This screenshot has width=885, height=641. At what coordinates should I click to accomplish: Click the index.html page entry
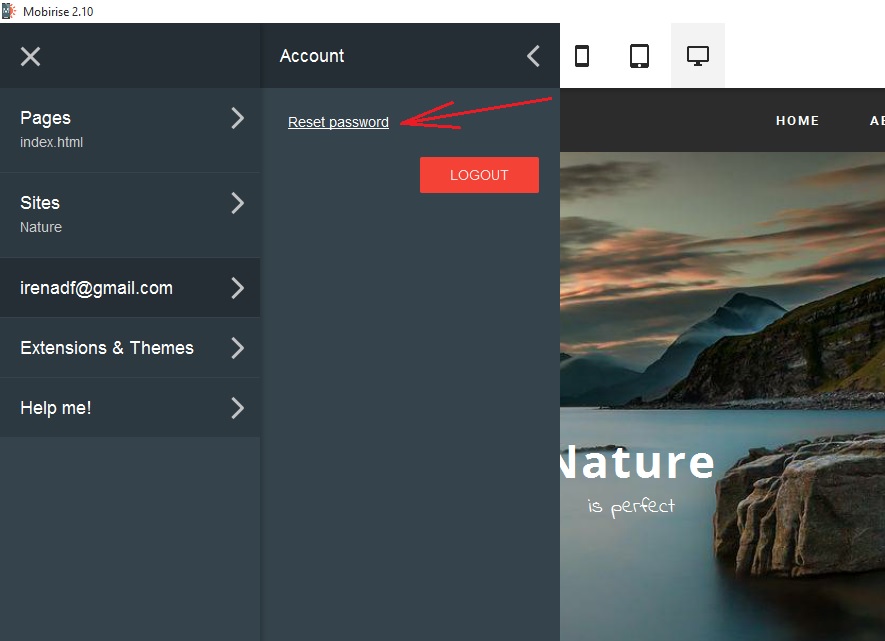click(x=51, y=141)
